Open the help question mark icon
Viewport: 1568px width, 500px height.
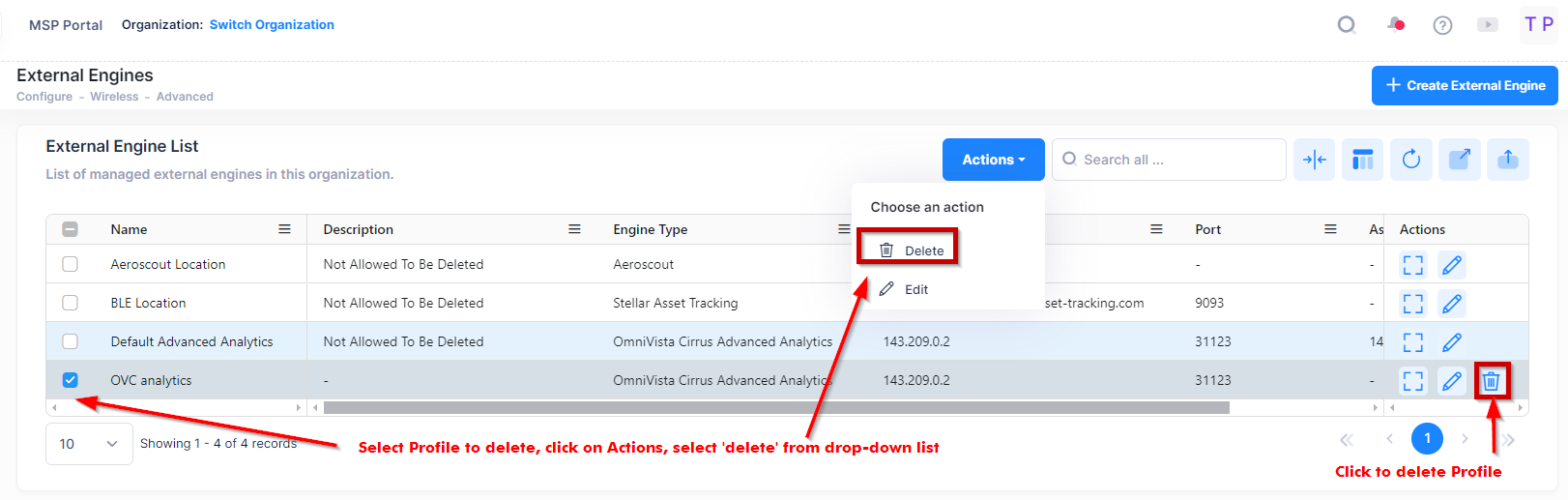pyautogui.click(x=1441, y=25)
